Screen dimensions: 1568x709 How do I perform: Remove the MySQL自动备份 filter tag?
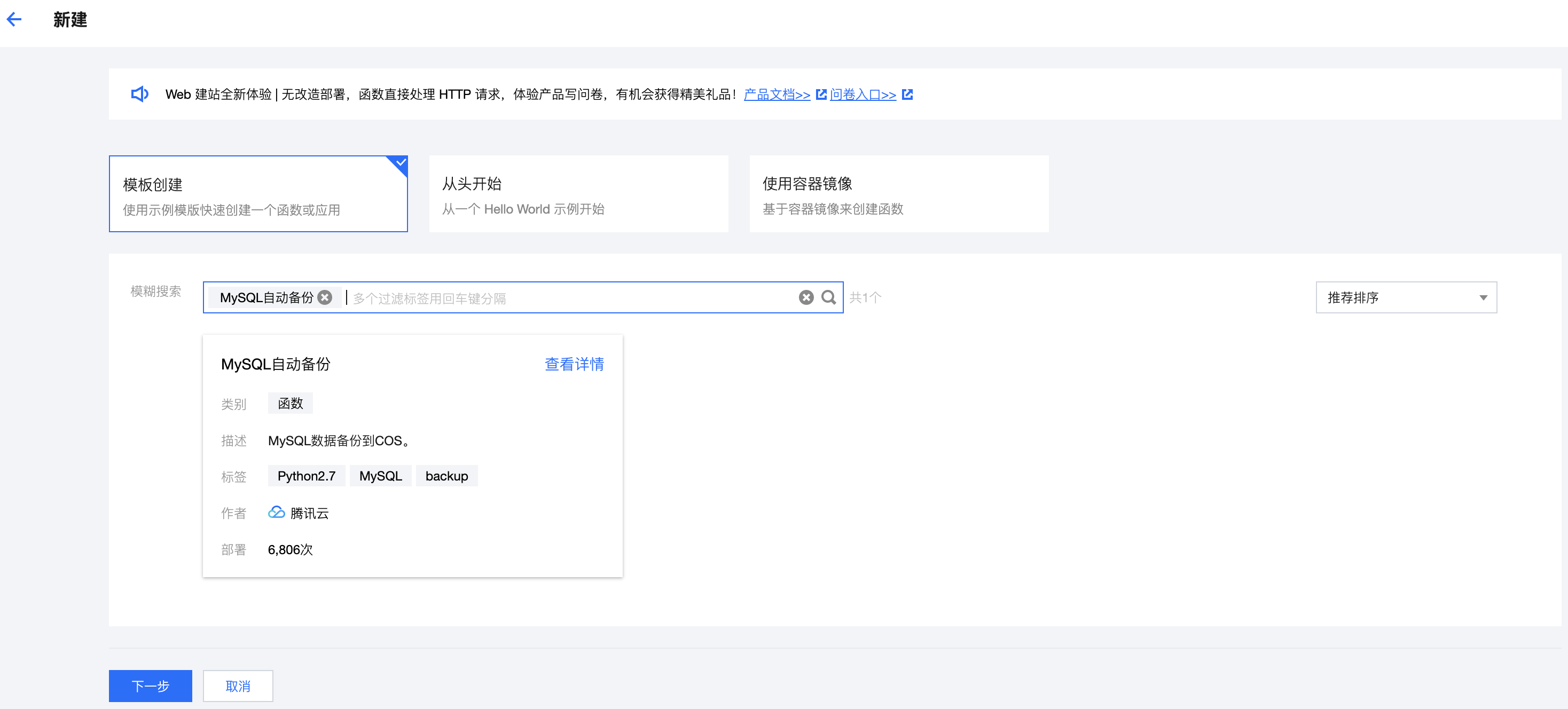pyautogui.click(x=325, y=297)
